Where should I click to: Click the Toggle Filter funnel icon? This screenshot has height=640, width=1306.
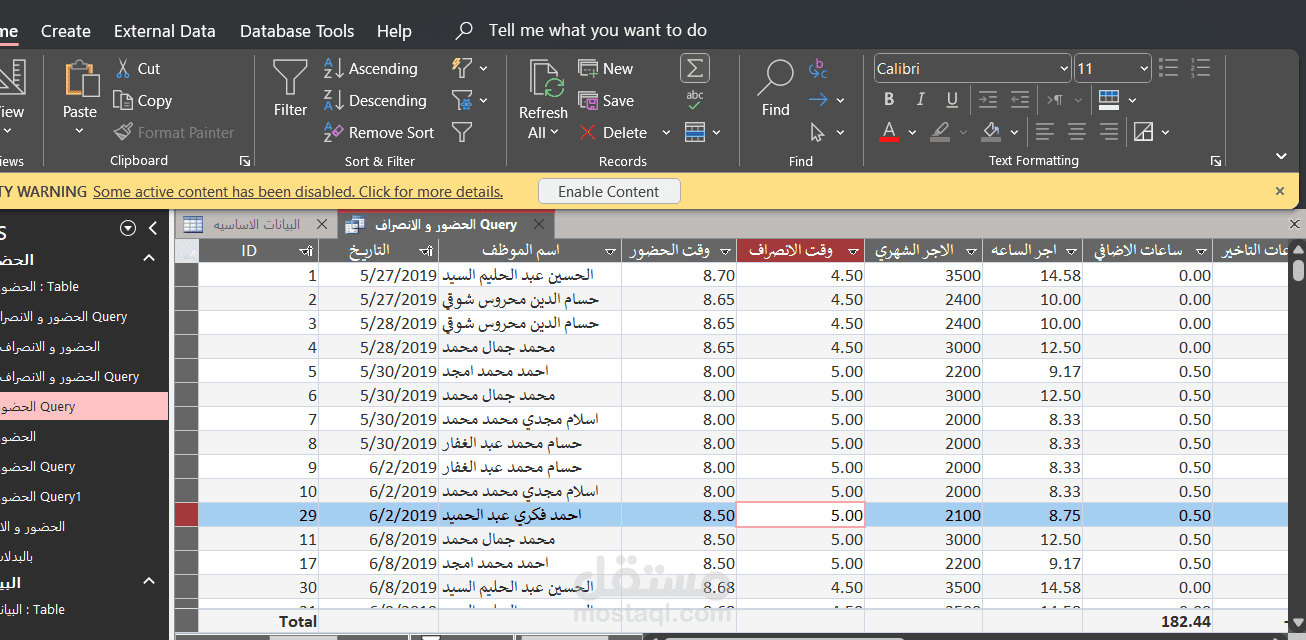461,132
